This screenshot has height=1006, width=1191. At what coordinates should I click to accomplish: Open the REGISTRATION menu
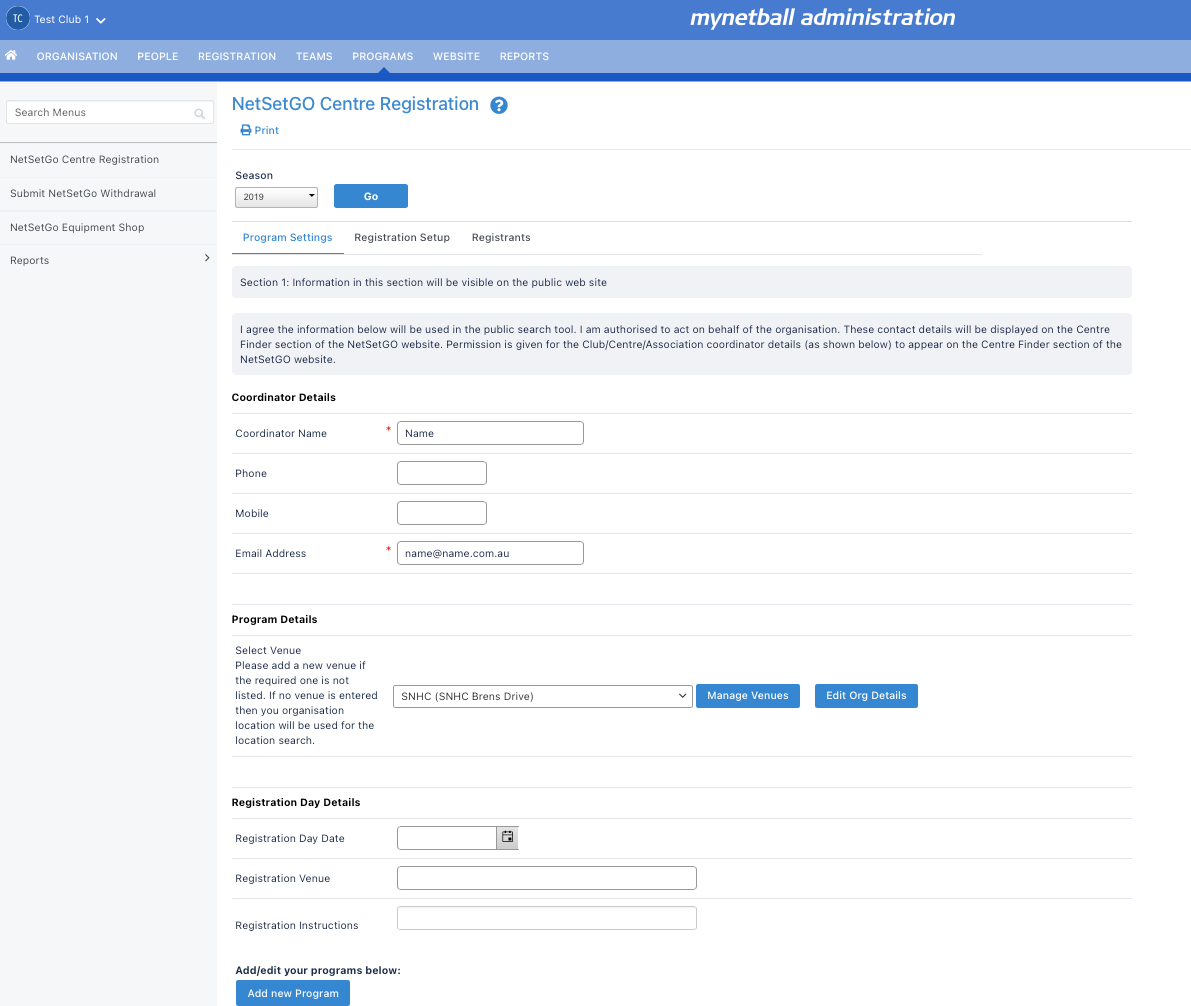[237, 56]
